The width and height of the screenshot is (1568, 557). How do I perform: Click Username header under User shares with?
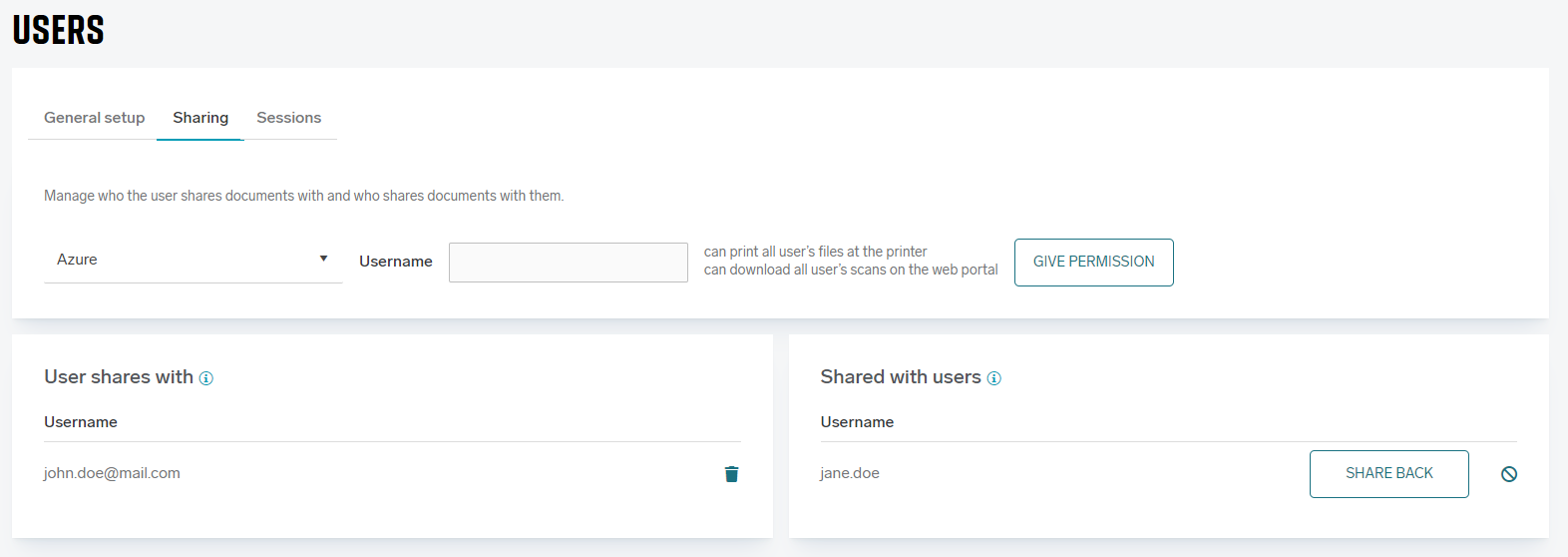pos(81,422)
